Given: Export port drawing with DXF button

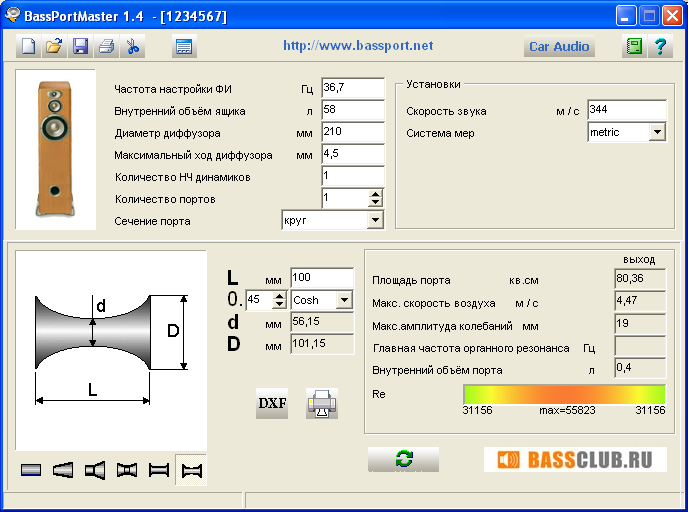Looking at the screenshot, I should click(272, 403).
